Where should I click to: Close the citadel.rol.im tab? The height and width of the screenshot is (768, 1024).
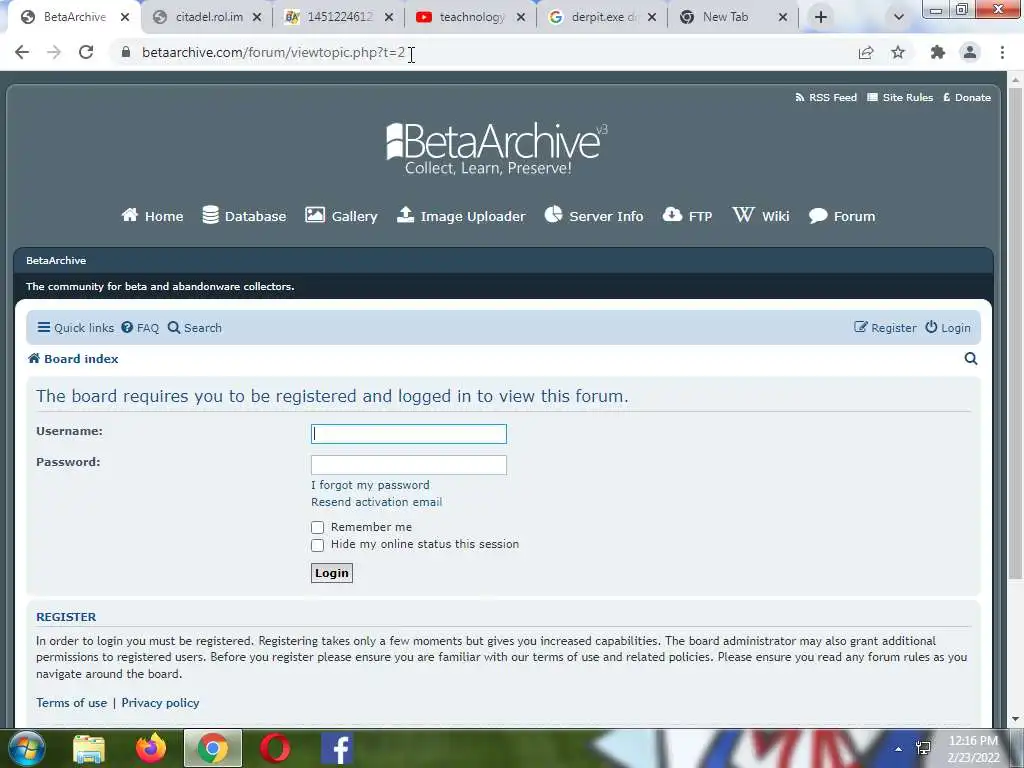(x=257, y=18)
